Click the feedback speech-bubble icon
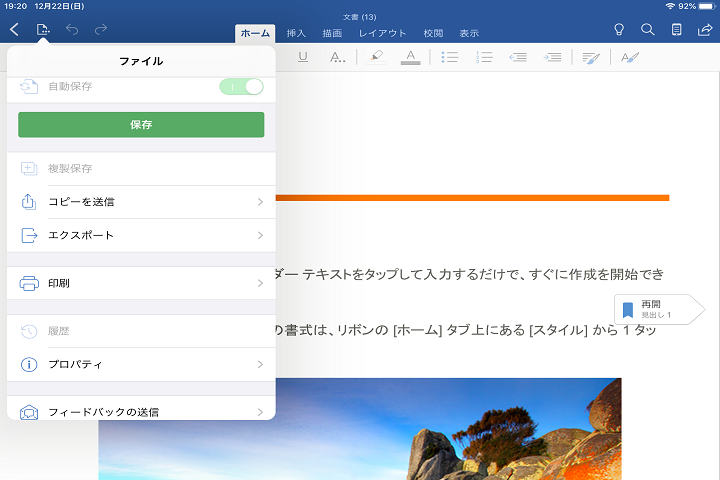 [x=29, y=412]
